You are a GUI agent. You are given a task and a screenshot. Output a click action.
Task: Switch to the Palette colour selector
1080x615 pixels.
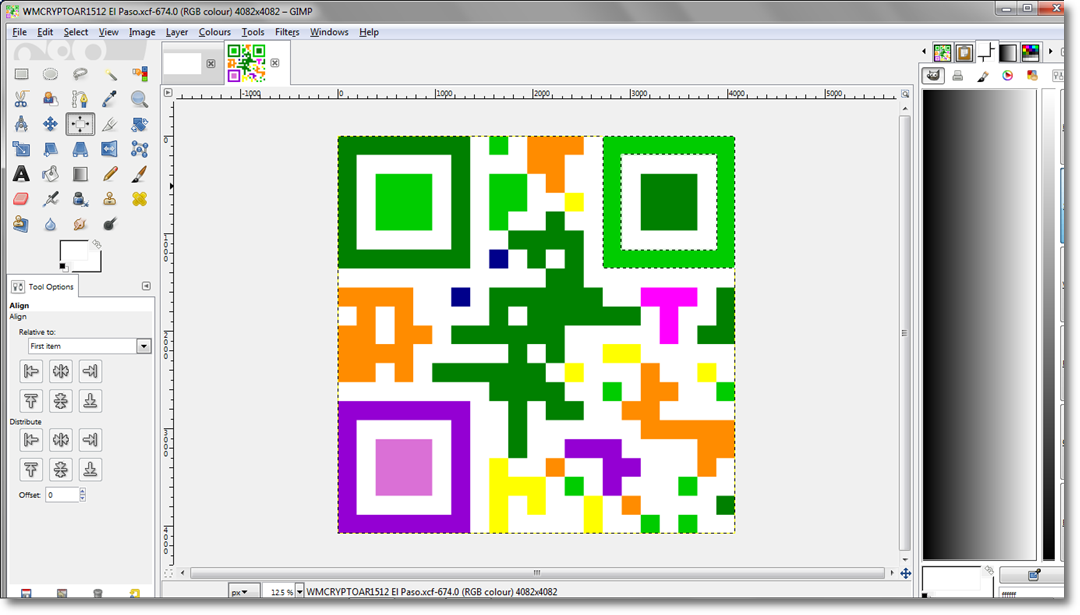(1032, 76)
